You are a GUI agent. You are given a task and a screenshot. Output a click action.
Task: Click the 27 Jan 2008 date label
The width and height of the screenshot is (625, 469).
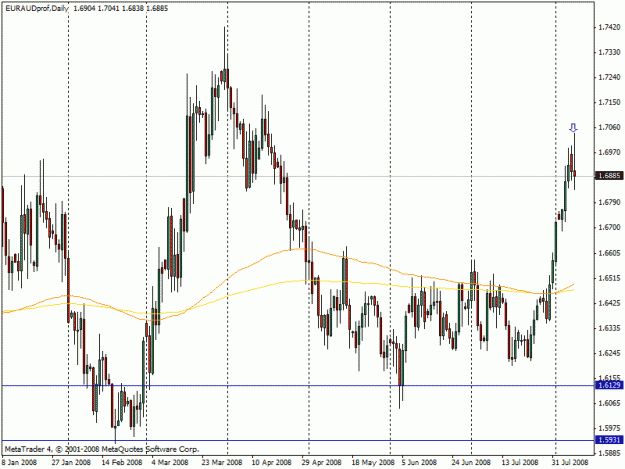click(x=71, y=463)
